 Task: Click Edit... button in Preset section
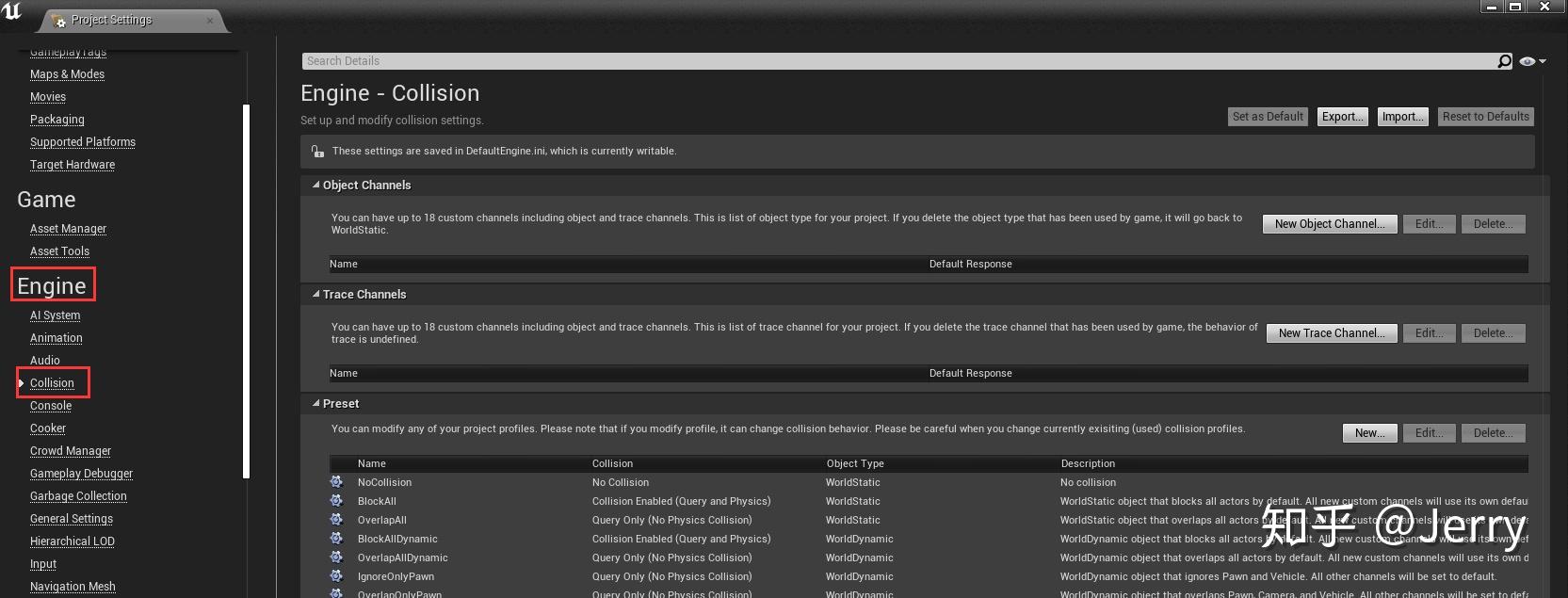(1430, 433)
